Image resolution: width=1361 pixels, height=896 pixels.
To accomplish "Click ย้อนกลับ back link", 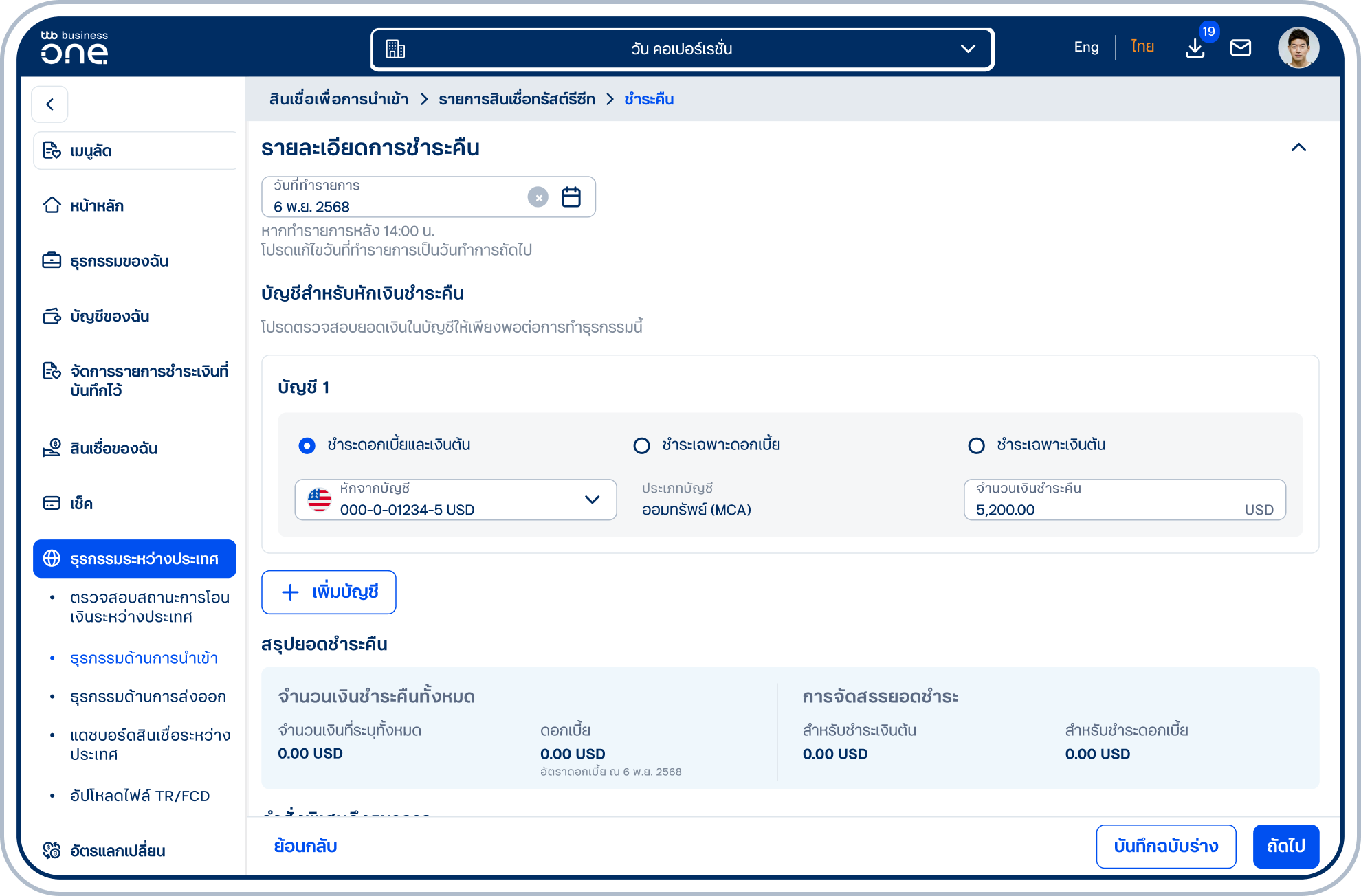I will 305,846.
